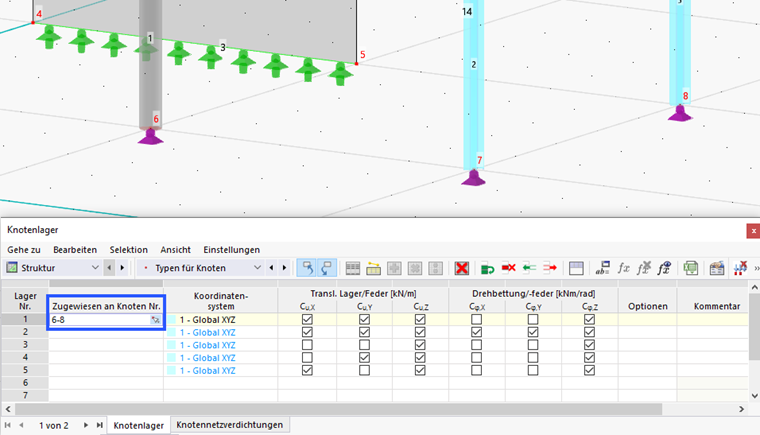Select row header for Lager Nr. 6

[x=25, y=383]
